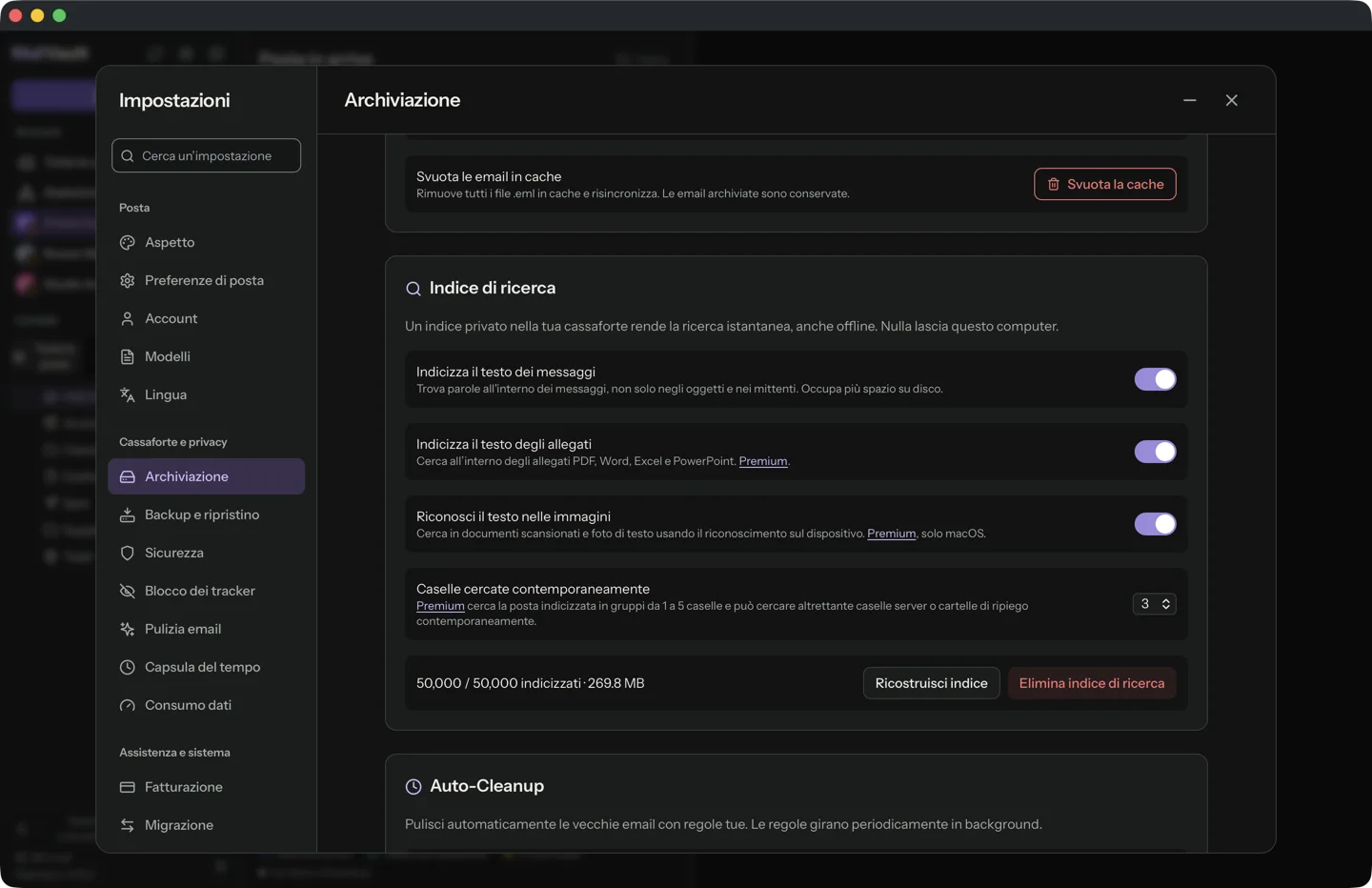Open Backup e ripristino section
Viewport: 1372px width, 888px height.
[207, 515]
